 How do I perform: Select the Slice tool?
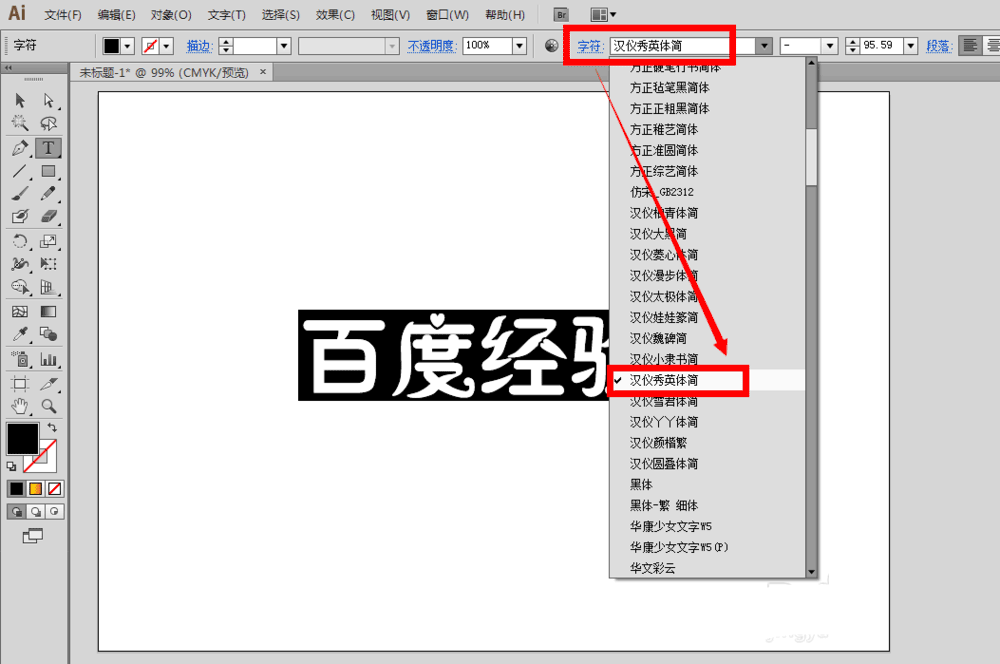coord(48,383)
